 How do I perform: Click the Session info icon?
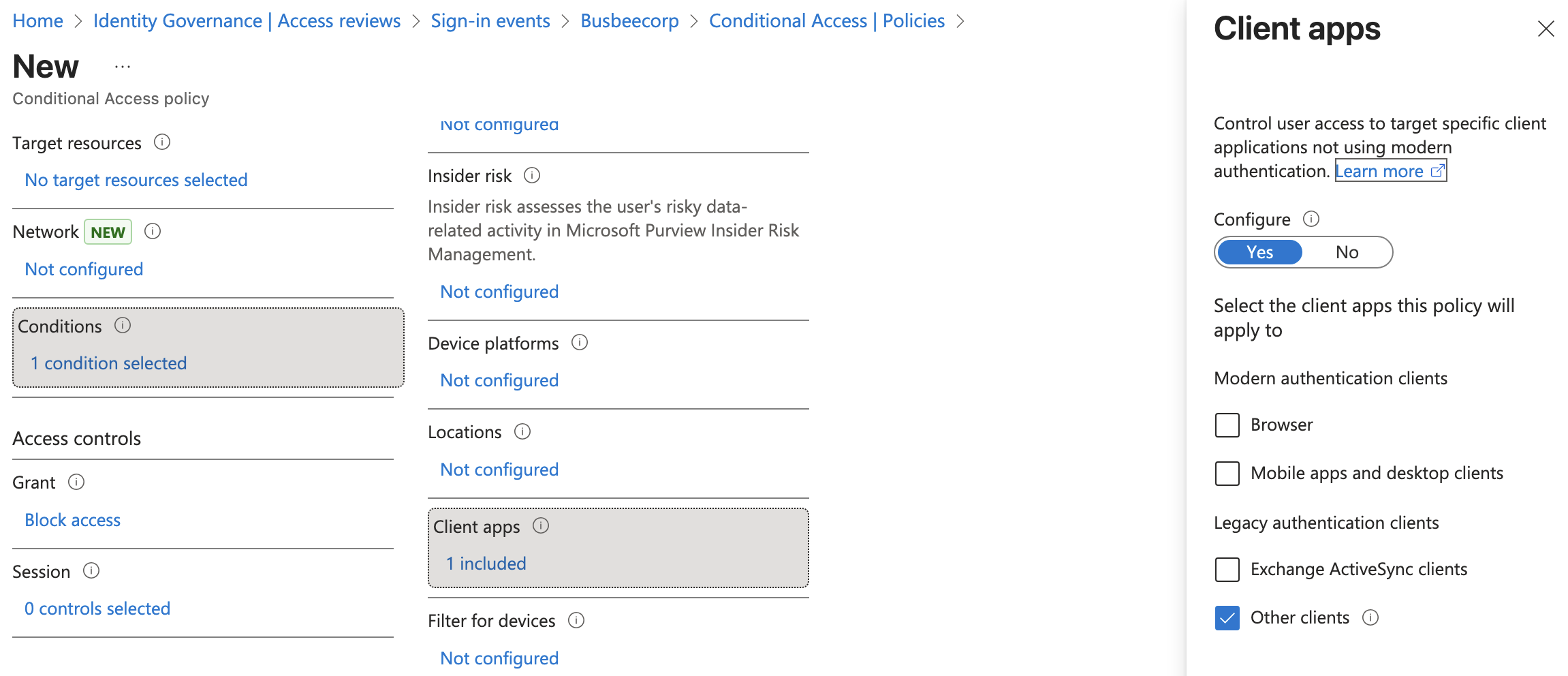[x=91, y=571]
